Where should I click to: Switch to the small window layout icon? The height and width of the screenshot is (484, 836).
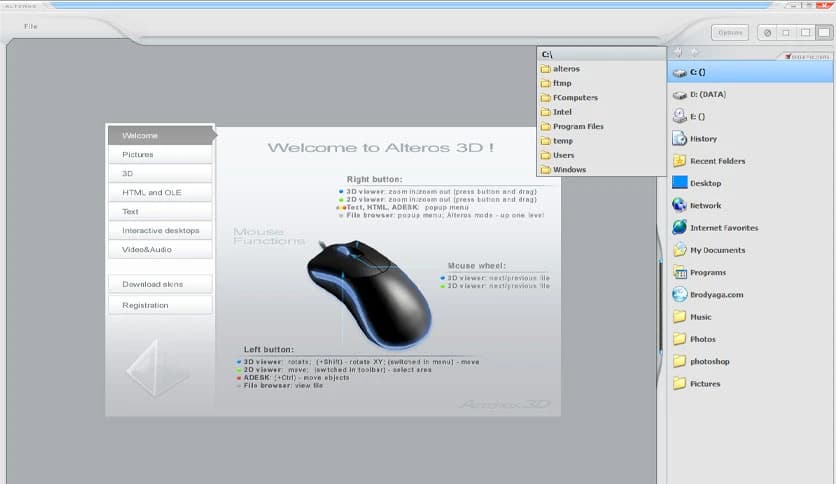pyautogui.click(x=786, y=33)
